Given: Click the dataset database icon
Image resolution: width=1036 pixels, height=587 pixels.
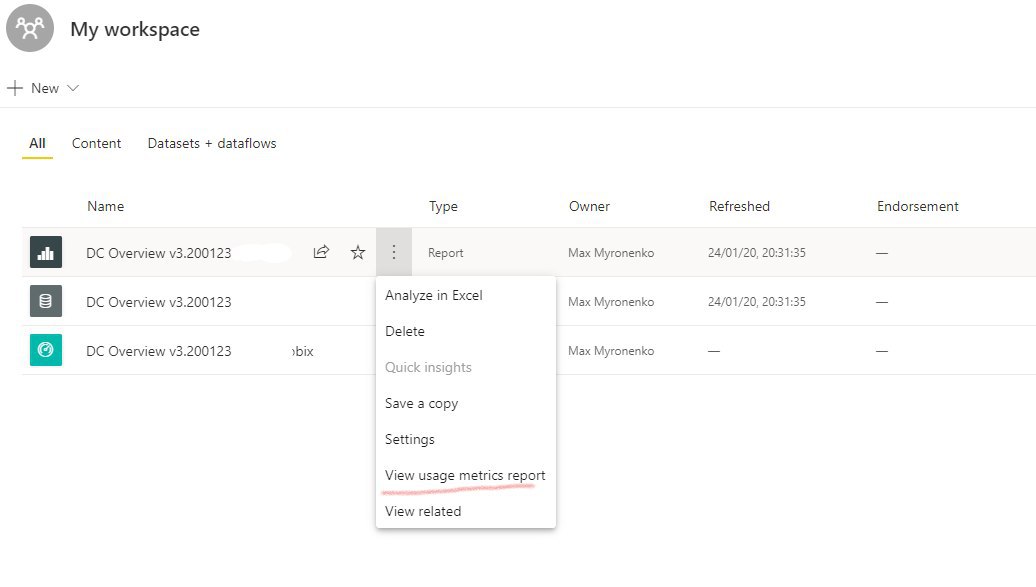Looking at the screenshot, I should (46, 301).
